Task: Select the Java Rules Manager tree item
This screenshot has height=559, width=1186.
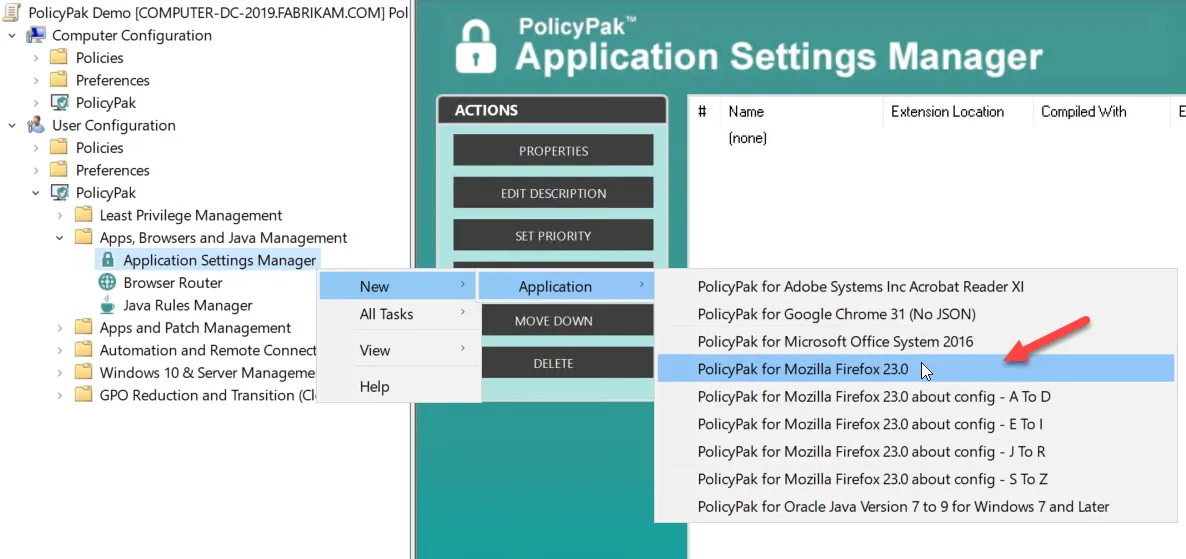Action: click(188, 306)
